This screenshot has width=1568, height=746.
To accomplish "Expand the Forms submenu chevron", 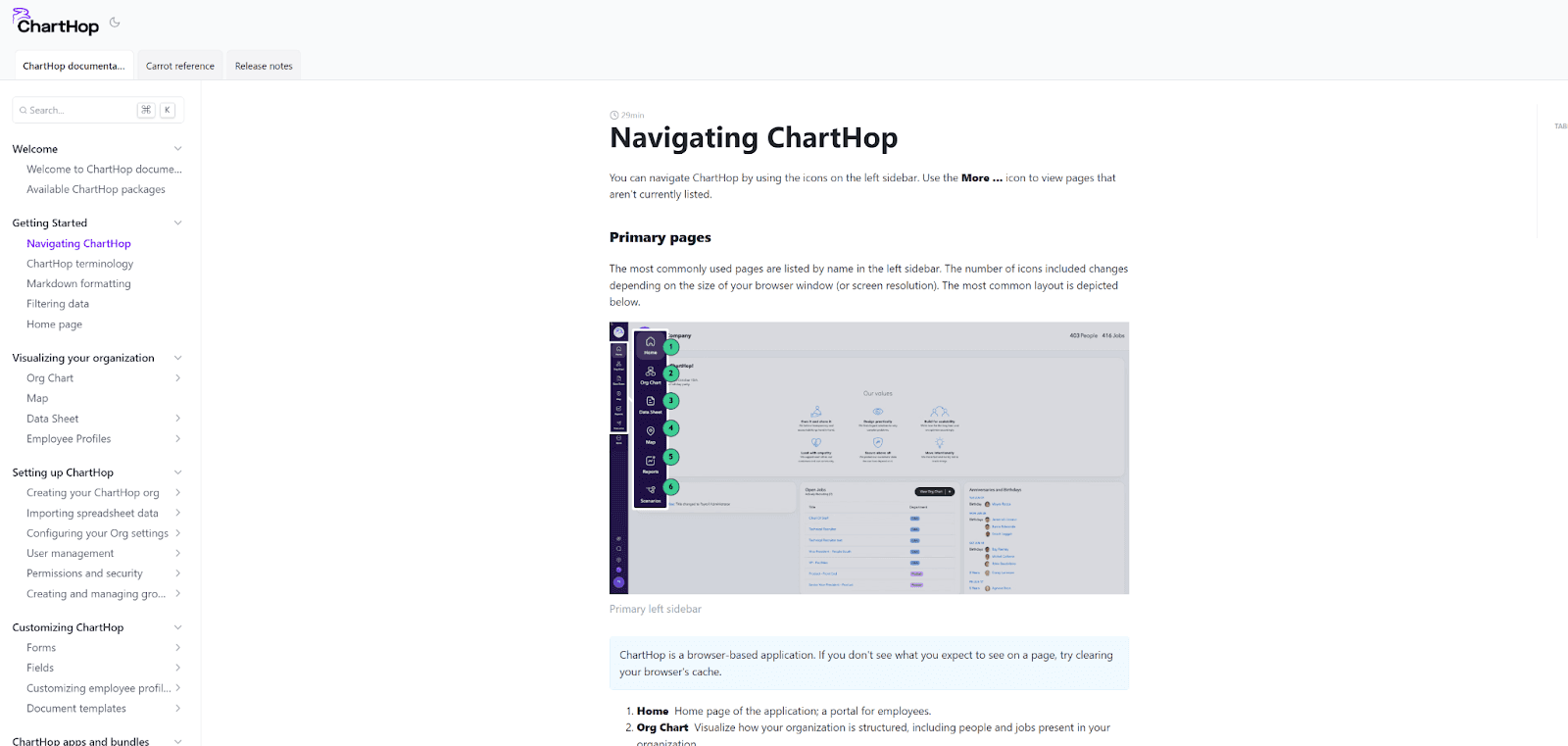I will pos(177,648).
